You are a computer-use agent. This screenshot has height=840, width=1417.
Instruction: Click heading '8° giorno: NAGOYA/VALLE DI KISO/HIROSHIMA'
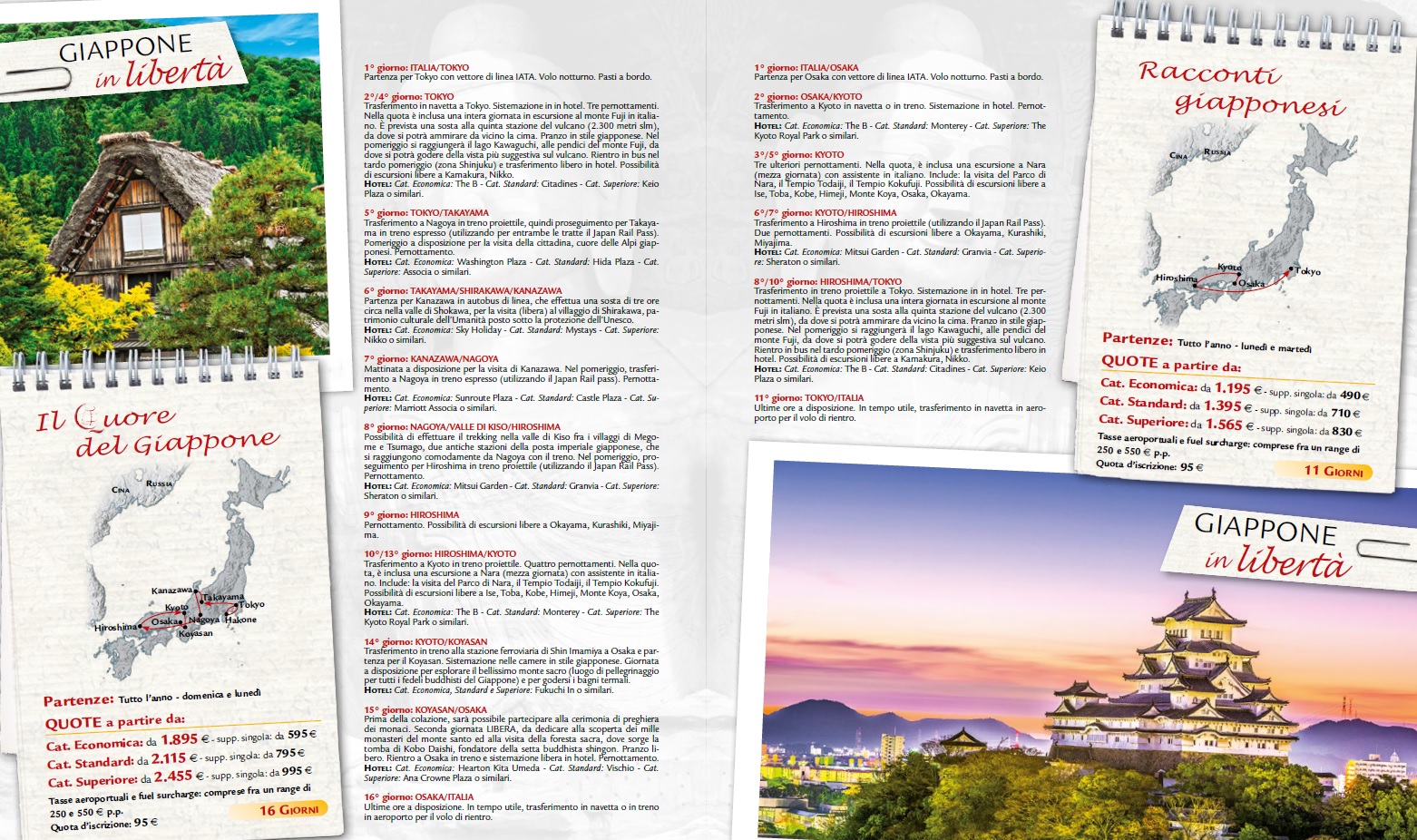pyautogui.click(x=463, y=427)
